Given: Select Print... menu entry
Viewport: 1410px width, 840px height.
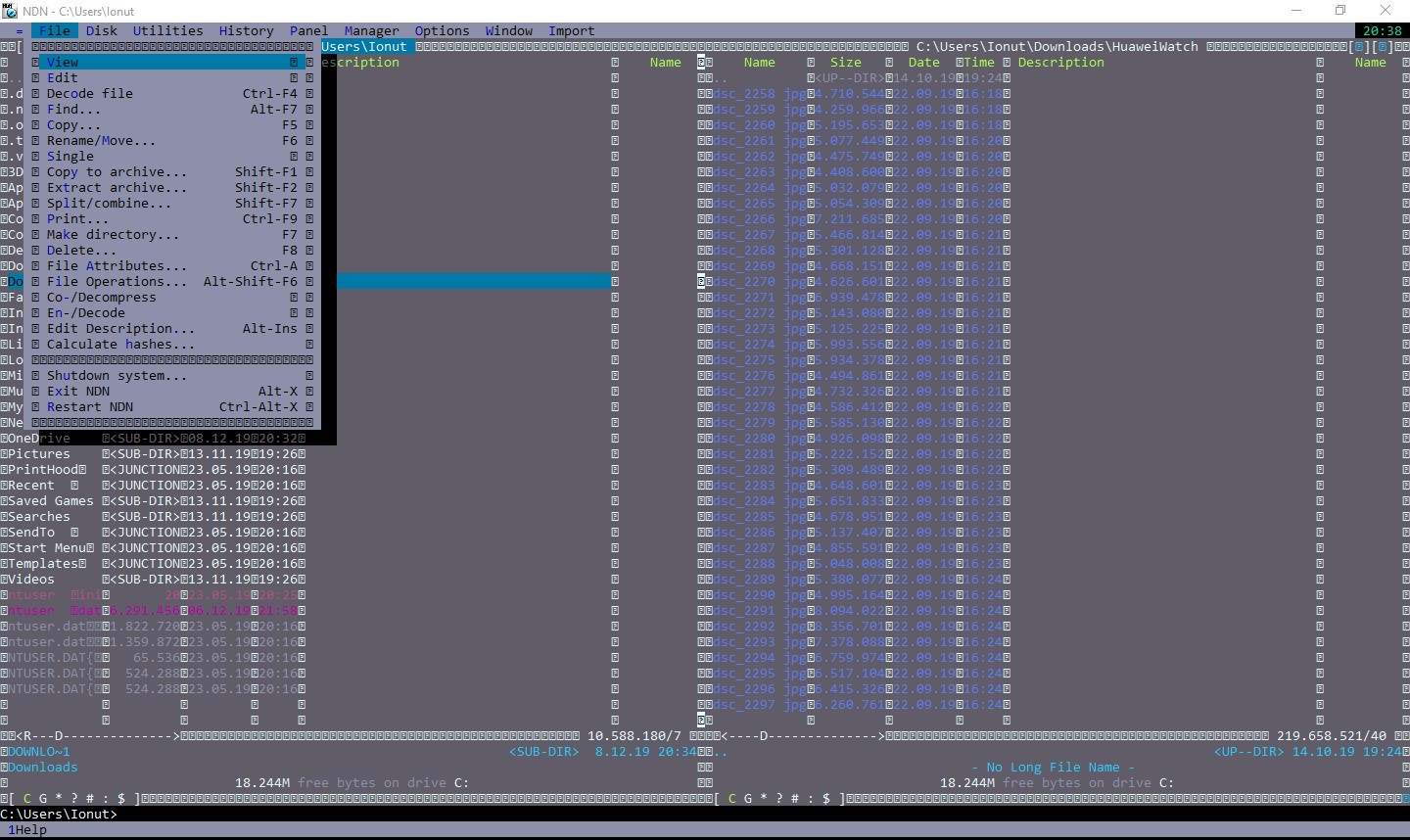Looking at the screenshot, I should 172,218.
